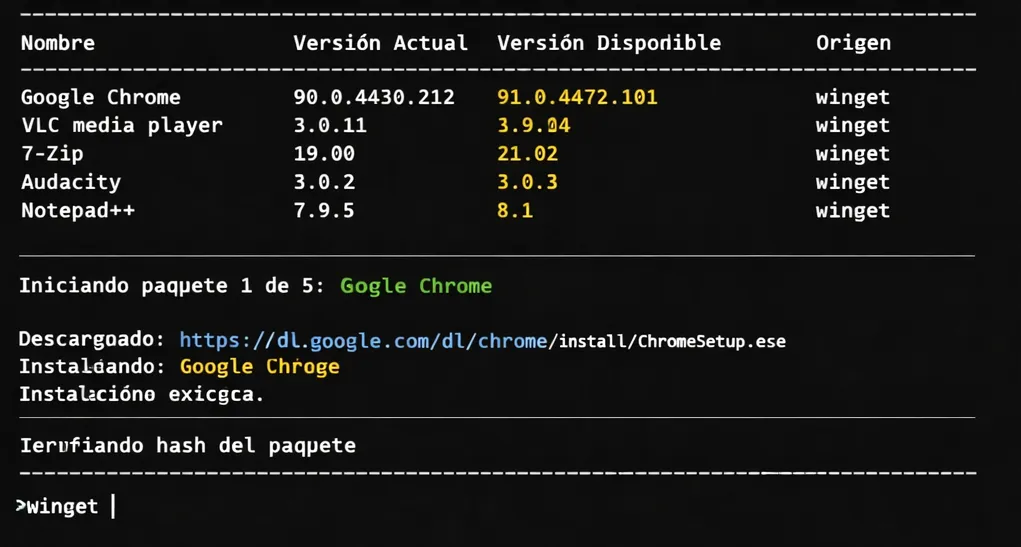
Task: Select the VLC media player row name
Action: [122, 125]
